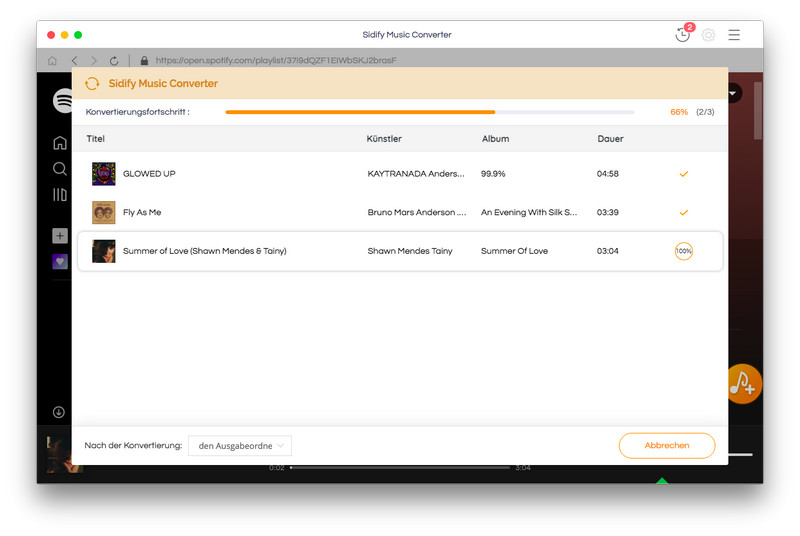The height and width of the screenshot is (536, 800).
Task: Click album name 99.9%
Action: click(493, 174)
